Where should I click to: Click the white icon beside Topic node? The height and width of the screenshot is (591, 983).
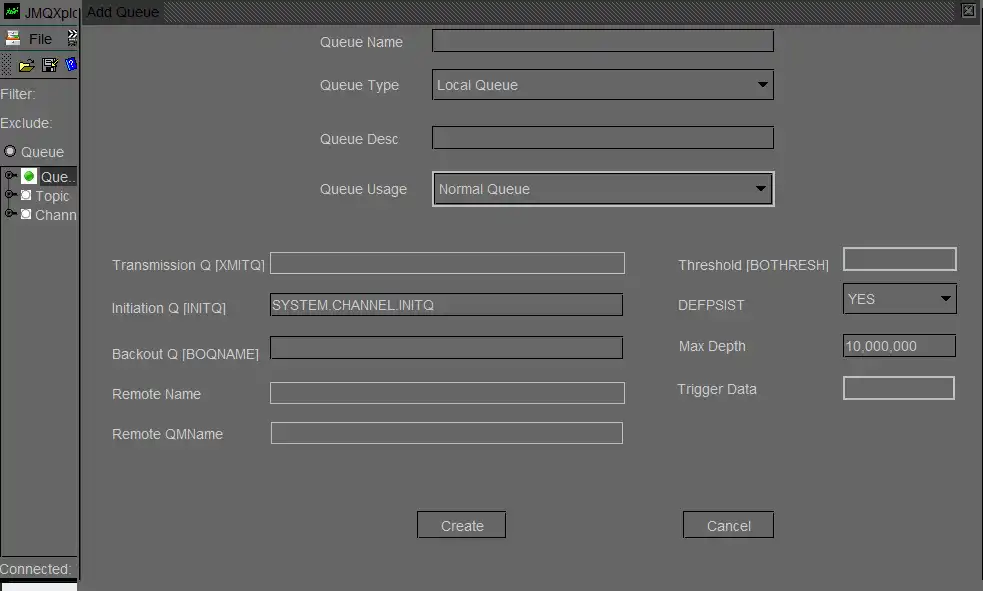pos(26,196)
